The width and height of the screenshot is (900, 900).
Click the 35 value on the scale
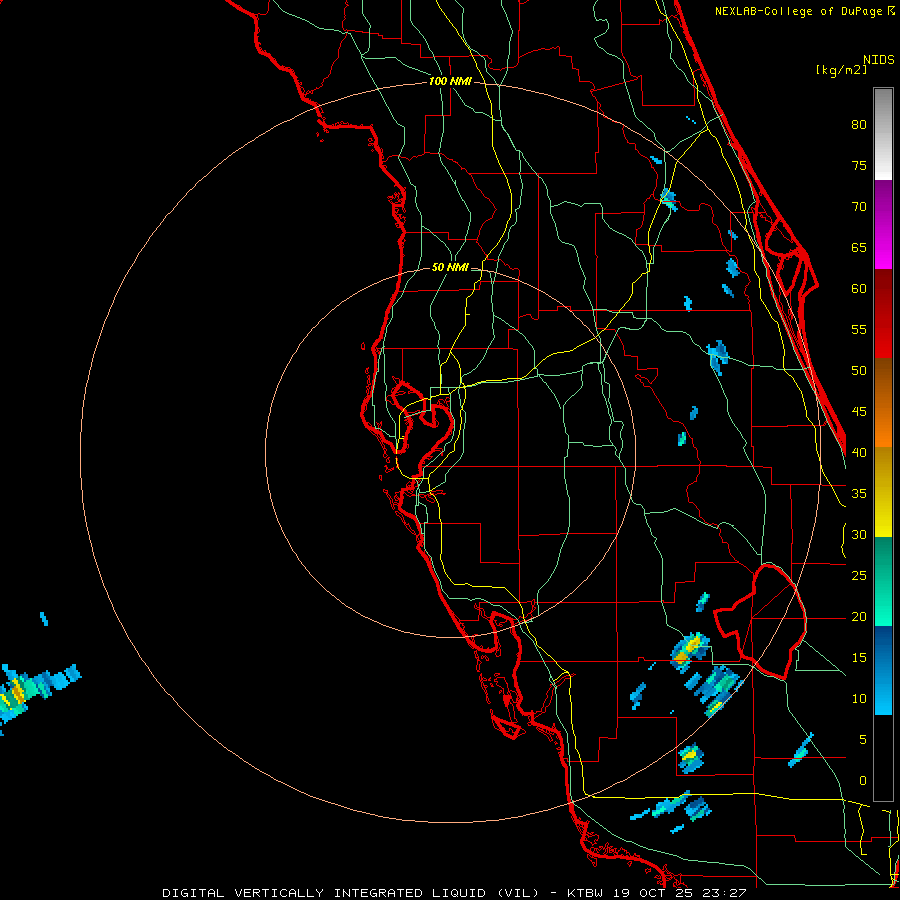click(x=859, y=494)
